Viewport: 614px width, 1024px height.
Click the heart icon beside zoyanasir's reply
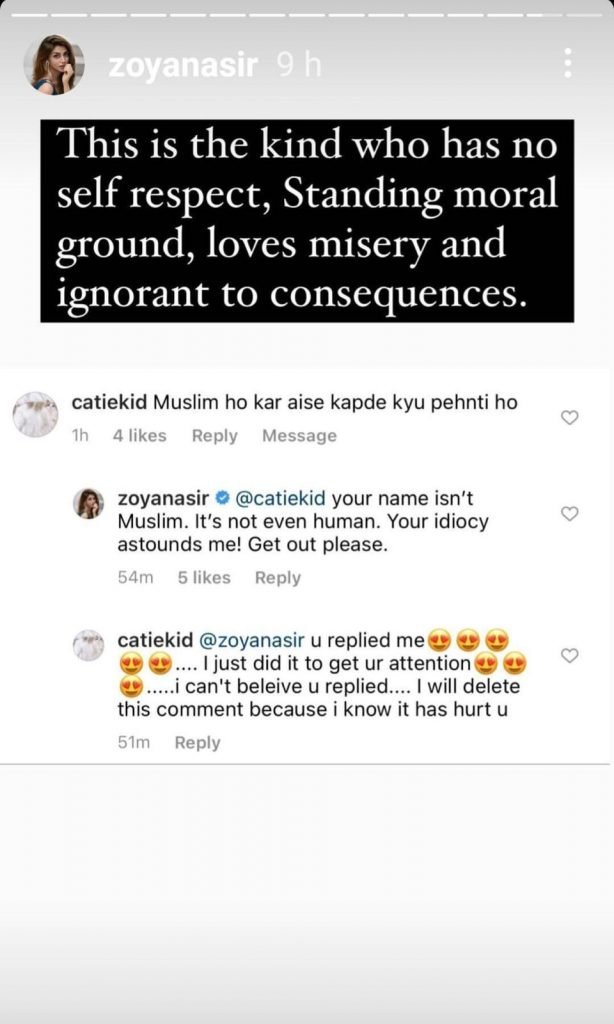tap(570, 513)
